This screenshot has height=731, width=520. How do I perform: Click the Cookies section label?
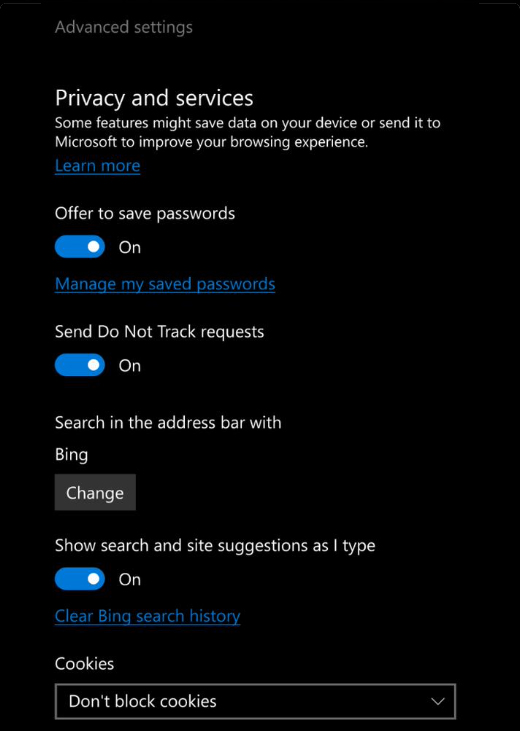click(x=84, y=664)
